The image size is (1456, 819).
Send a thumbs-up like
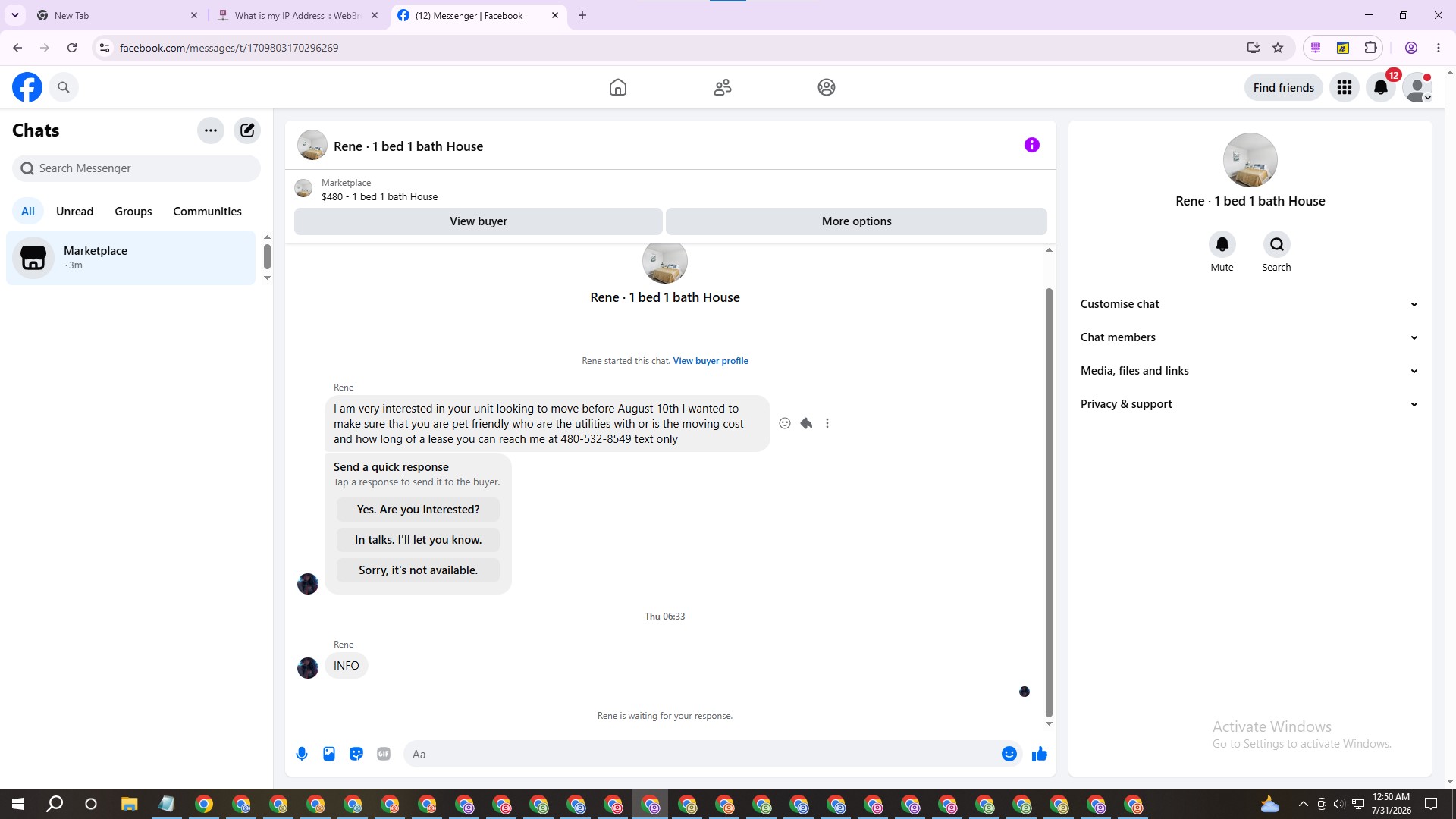(x=1040, y=754)
